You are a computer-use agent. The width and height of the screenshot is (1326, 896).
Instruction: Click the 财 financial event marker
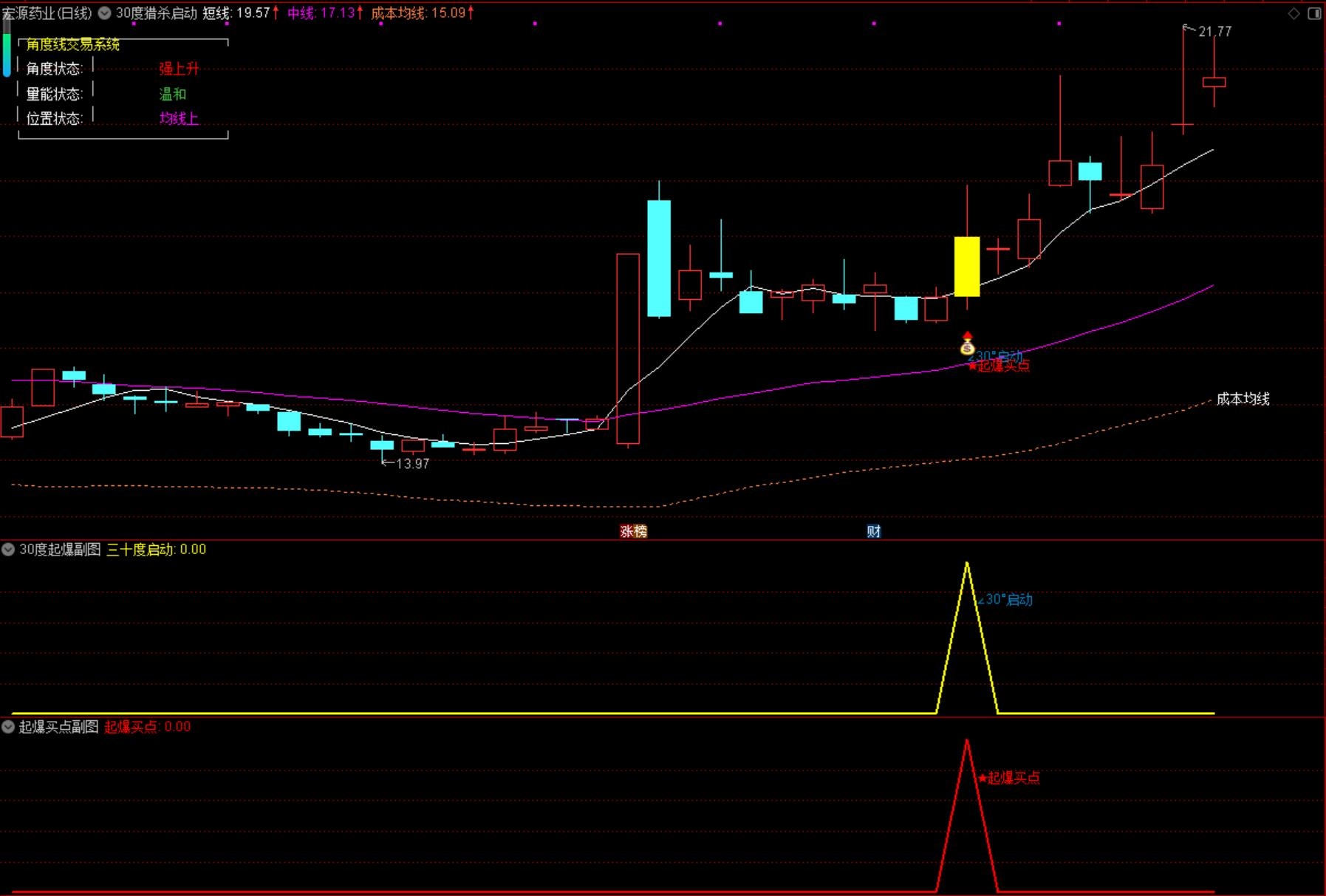[x=874, y=531]
